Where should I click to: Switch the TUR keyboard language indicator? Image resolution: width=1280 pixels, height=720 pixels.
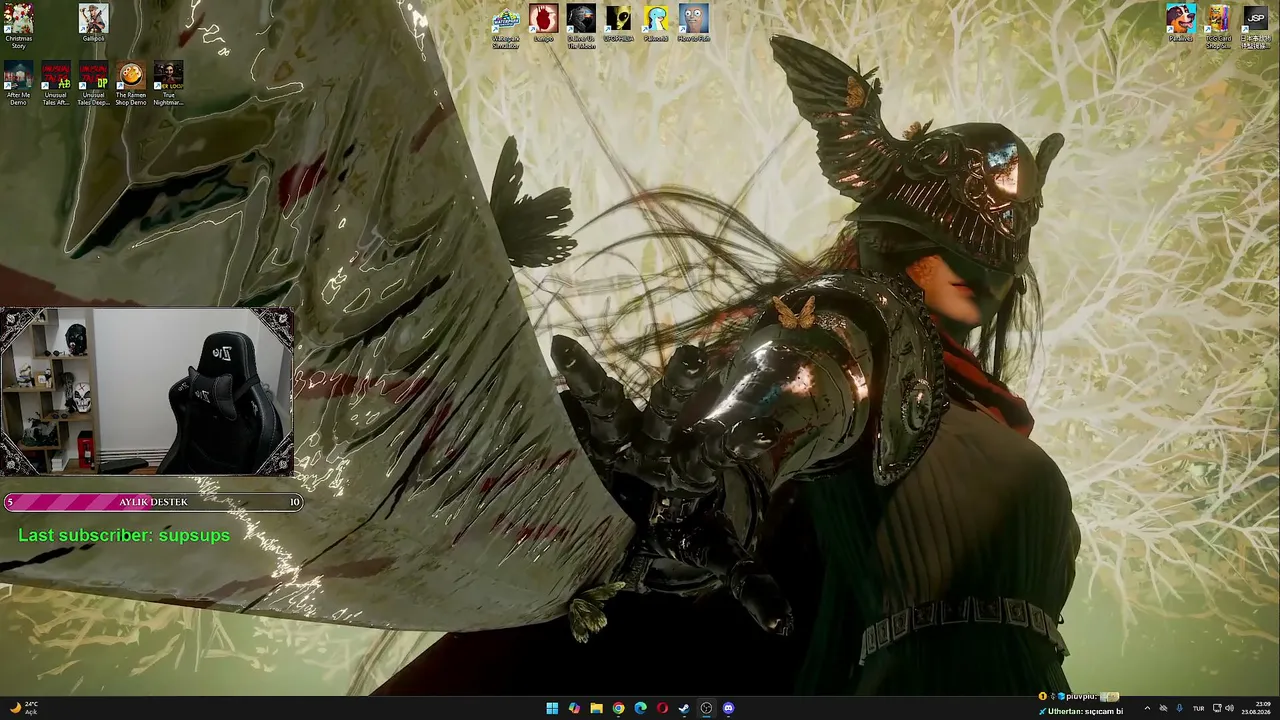click(x=1198, y=708)
